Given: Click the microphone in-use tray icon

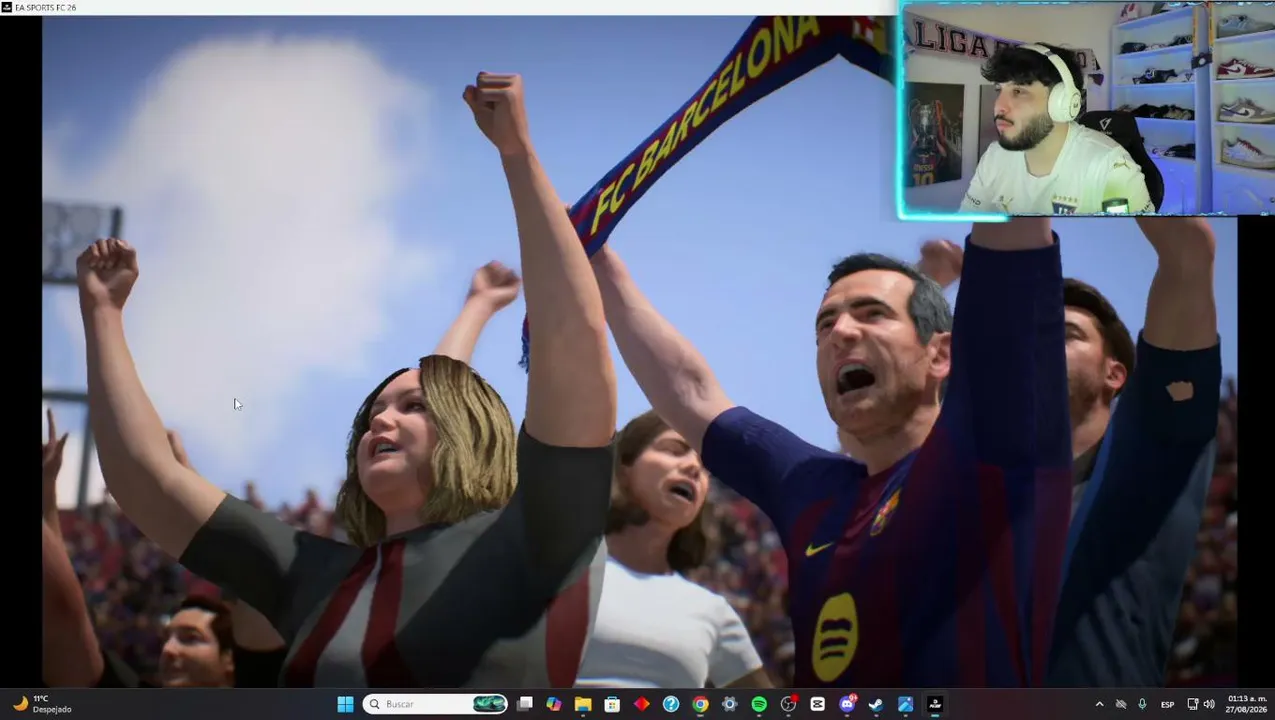Looking at the screenshot, I should coord(1142,704).
